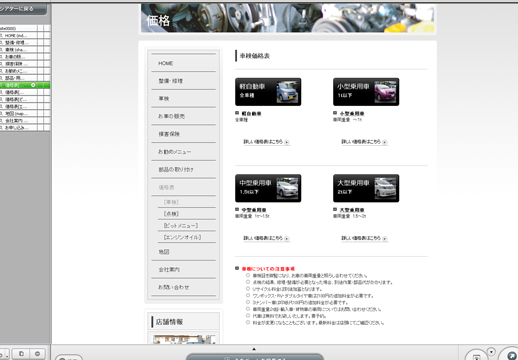Select the 車検 (sha... page in the site tree

19,50
